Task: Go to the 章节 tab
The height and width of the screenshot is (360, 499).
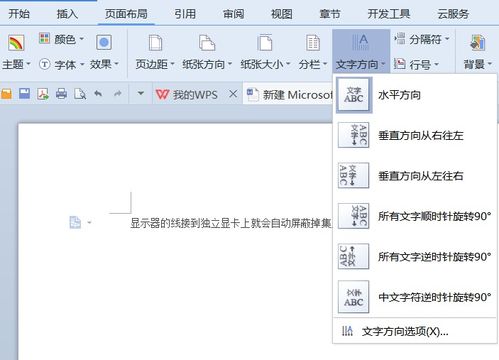Action: pyautogui.click(x=330, y=14)
